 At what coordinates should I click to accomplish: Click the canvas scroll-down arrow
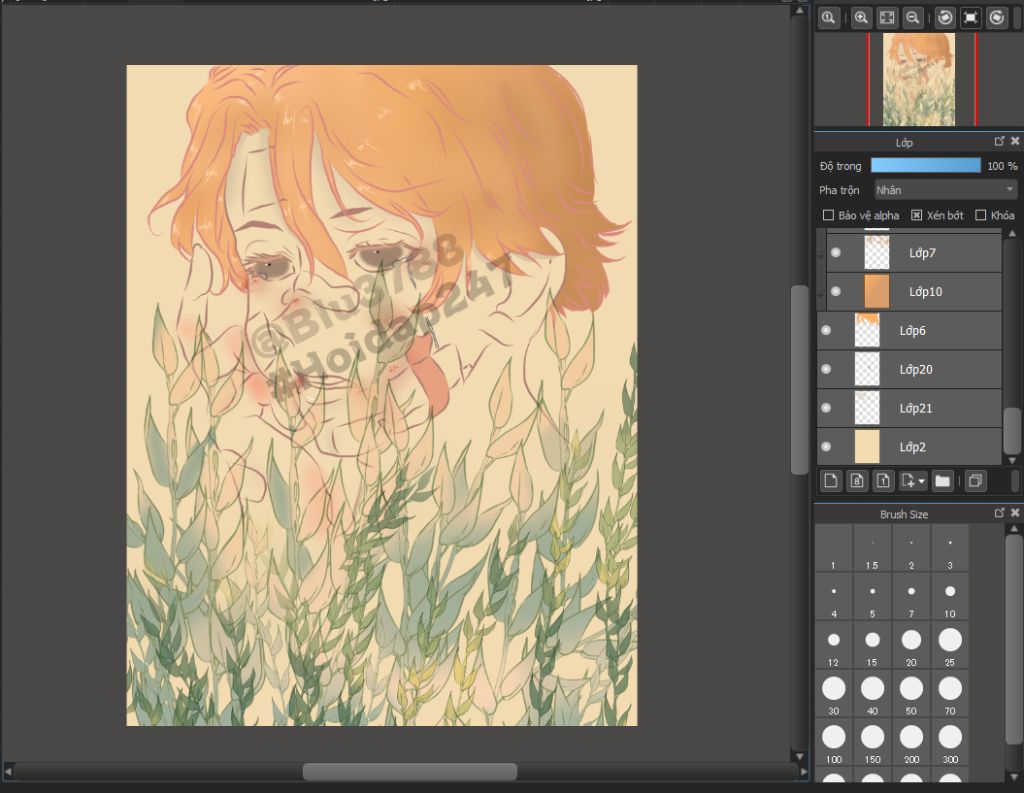pyautogui.click(x=800, y=756)
